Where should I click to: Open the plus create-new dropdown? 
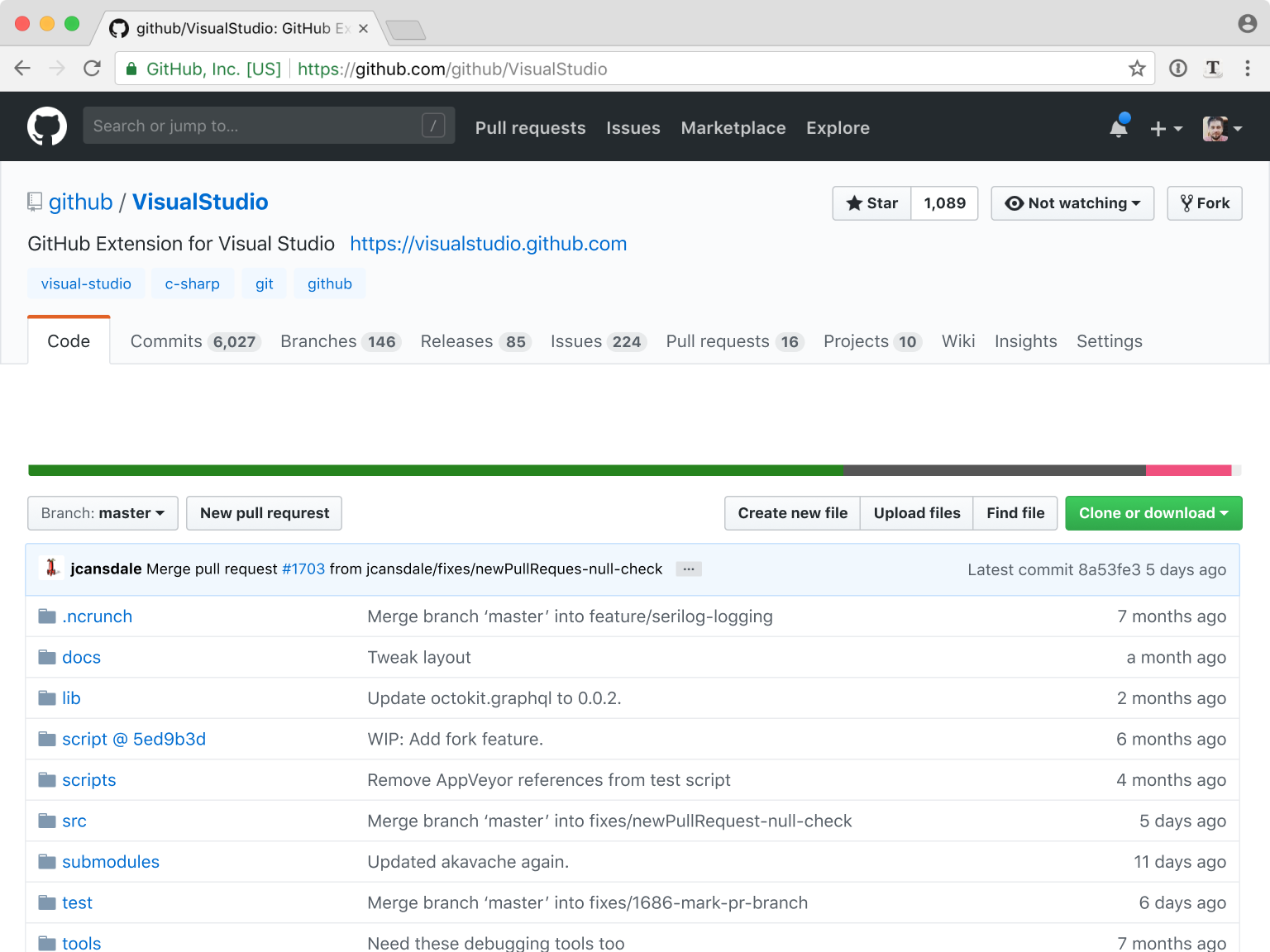tap(1166, 129)
